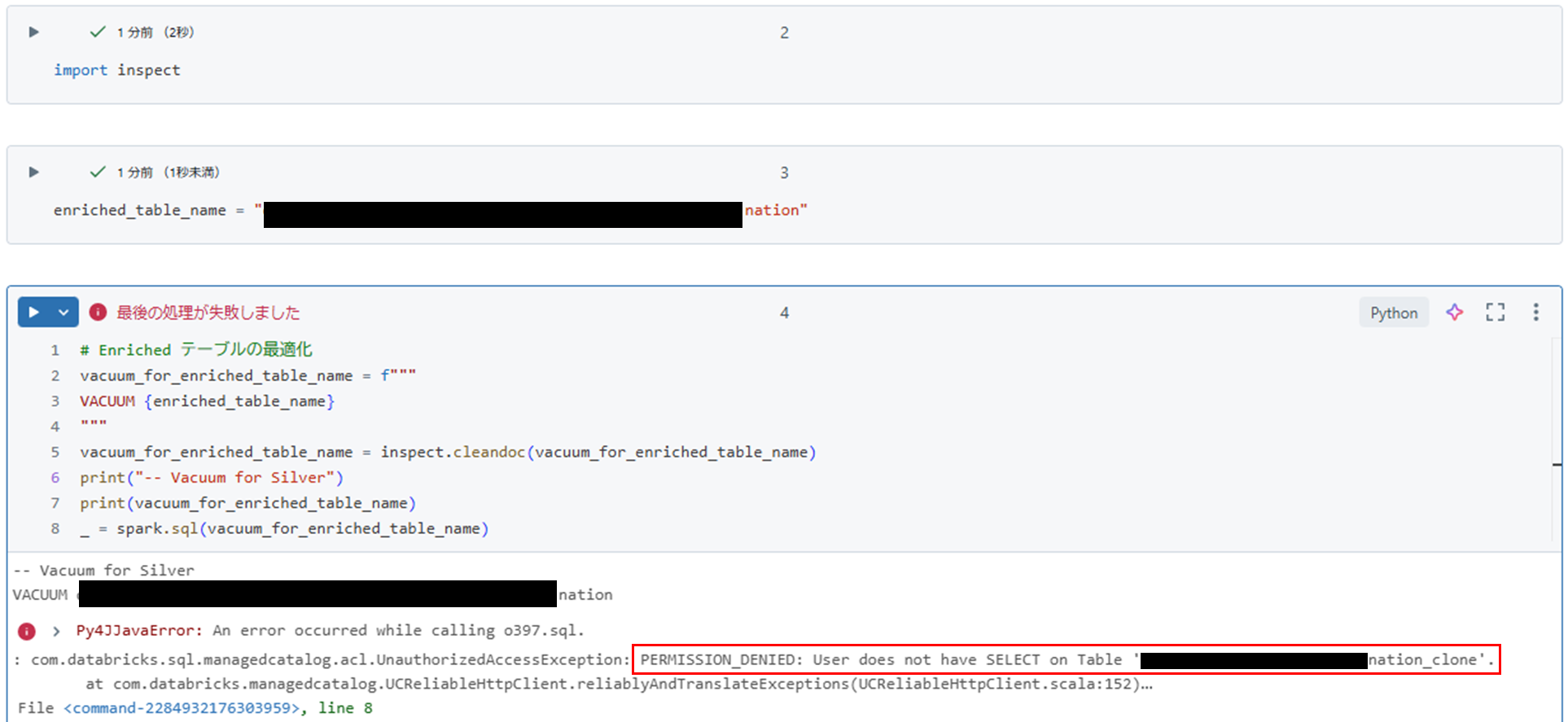Open the AI assistant sparkle icon

(1455, 313)
